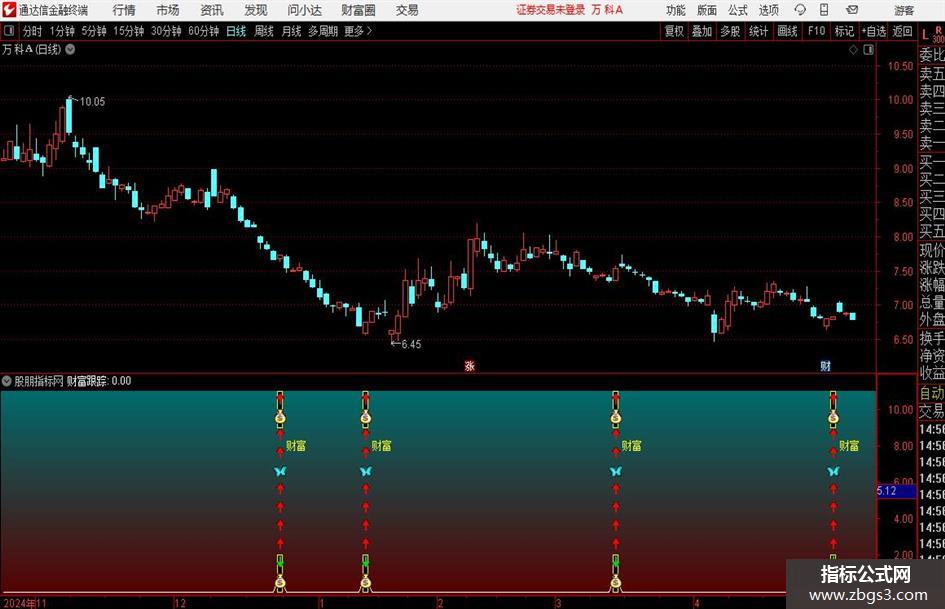Open the 交易 menu
The height and width of the screenshot is (609, 945).
(x=407, y=10)
